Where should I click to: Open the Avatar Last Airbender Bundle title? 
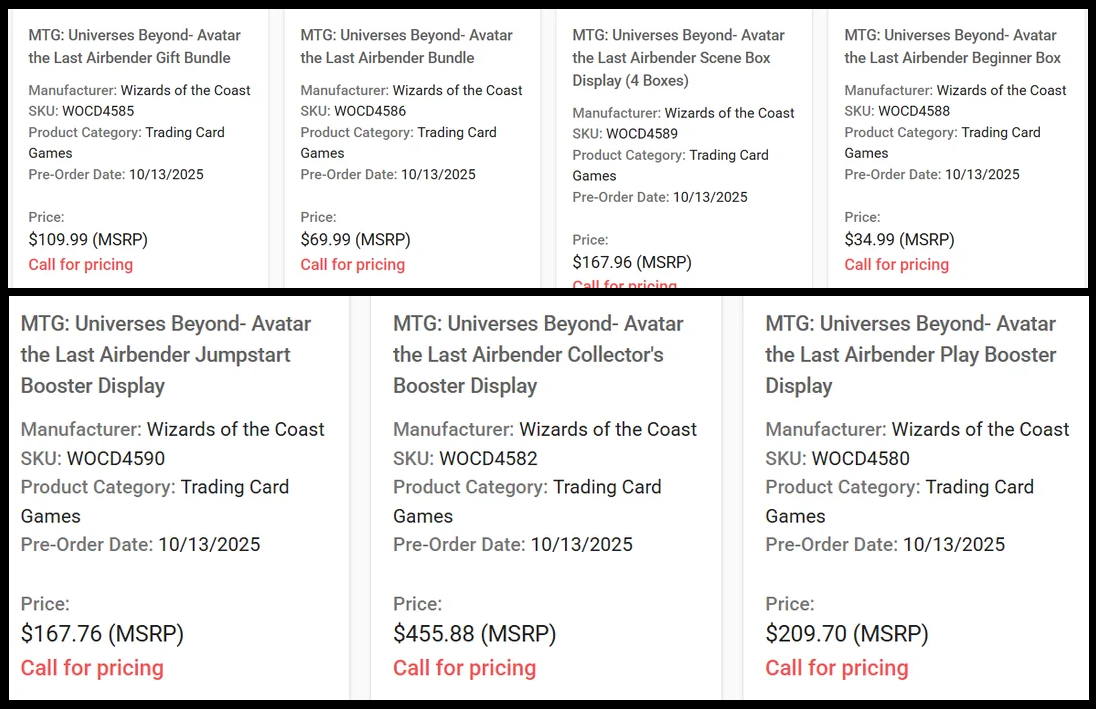point(406,46)
